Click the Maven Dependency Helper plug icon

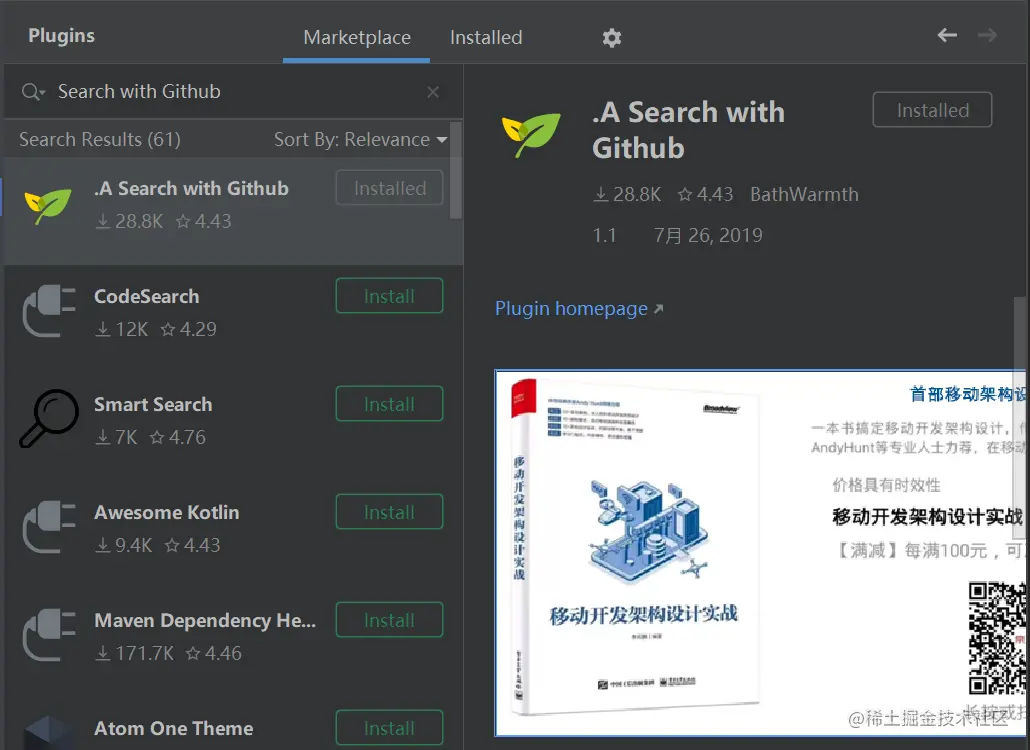[49, 635]
